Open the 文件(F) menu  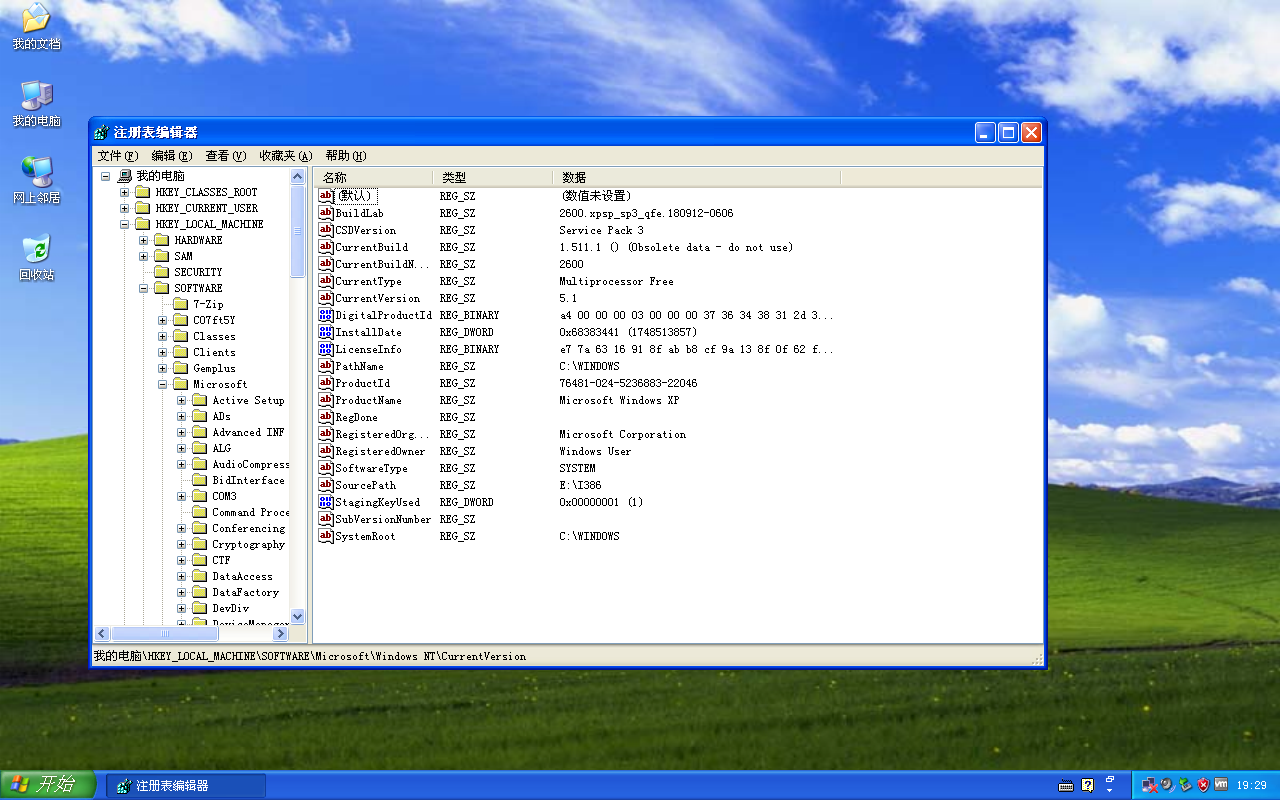pos(118,156)
